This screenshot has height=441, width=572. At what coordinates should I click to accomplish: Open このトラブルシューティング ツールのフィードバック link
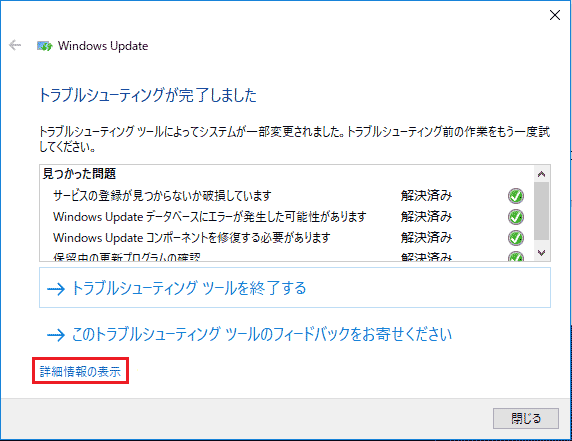(x=262, y=334)
